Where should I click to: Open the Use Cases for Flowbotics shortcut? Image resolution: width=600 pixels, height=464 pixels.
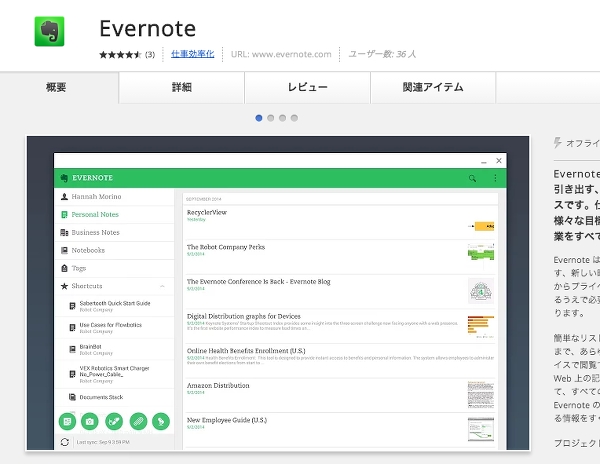[x=115, y=328]
